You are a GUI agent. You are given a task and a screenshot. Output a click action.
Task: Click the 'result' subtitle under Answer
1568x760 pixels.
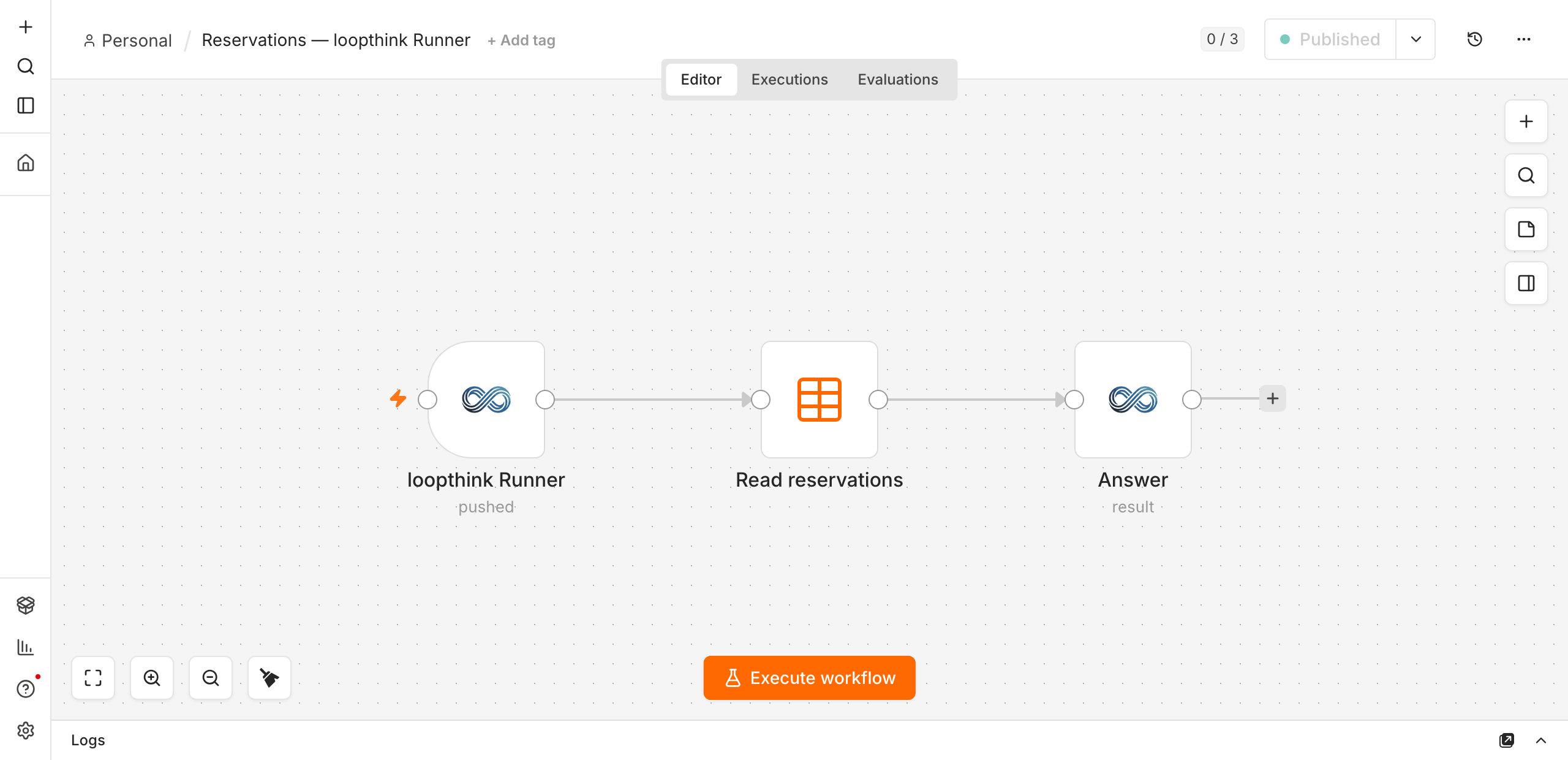[x=1133, y=507]
